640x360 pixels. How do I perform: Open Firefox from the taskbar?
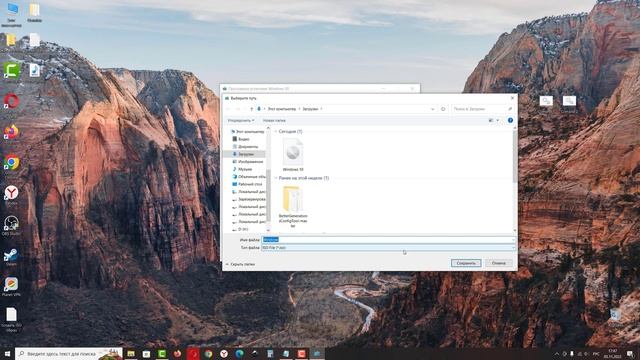177,353
